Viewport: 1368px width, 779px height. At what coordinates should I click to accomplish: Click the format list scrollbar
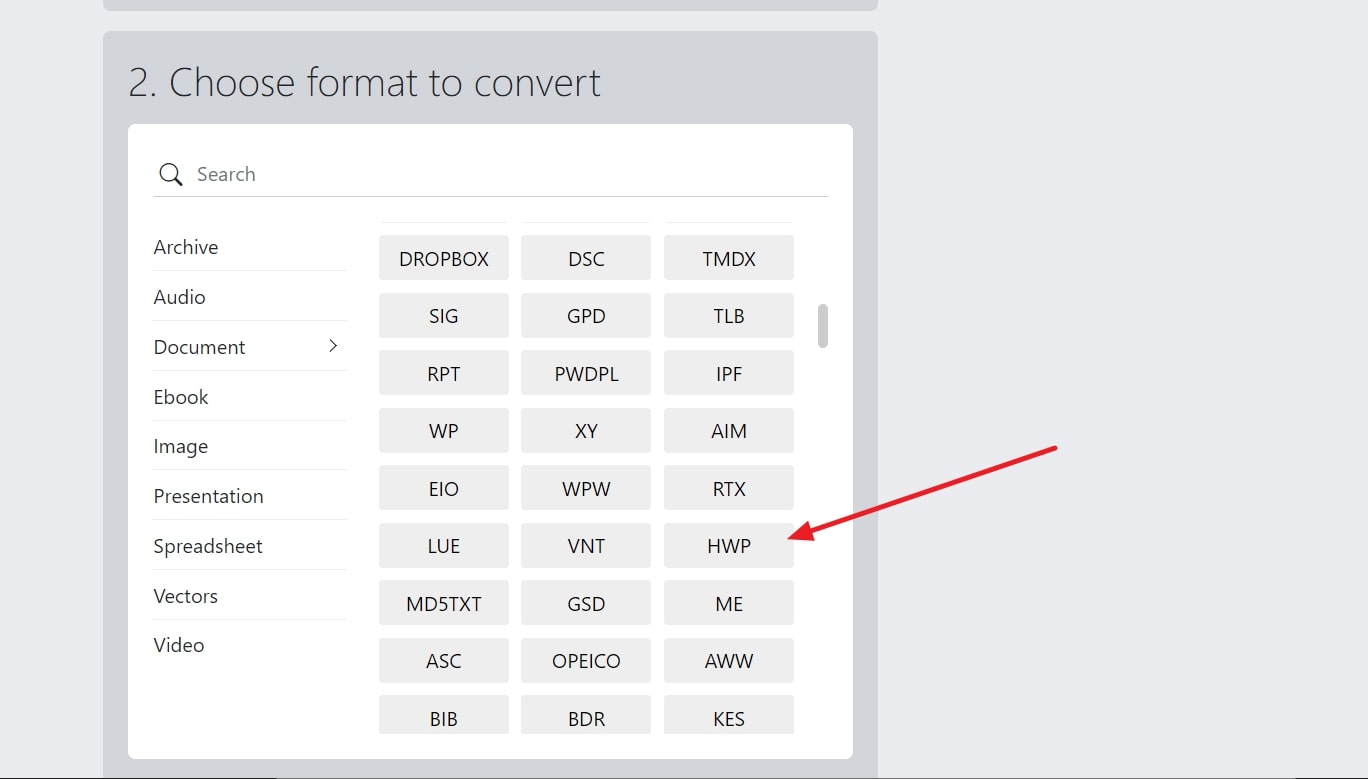coord(823,325)
